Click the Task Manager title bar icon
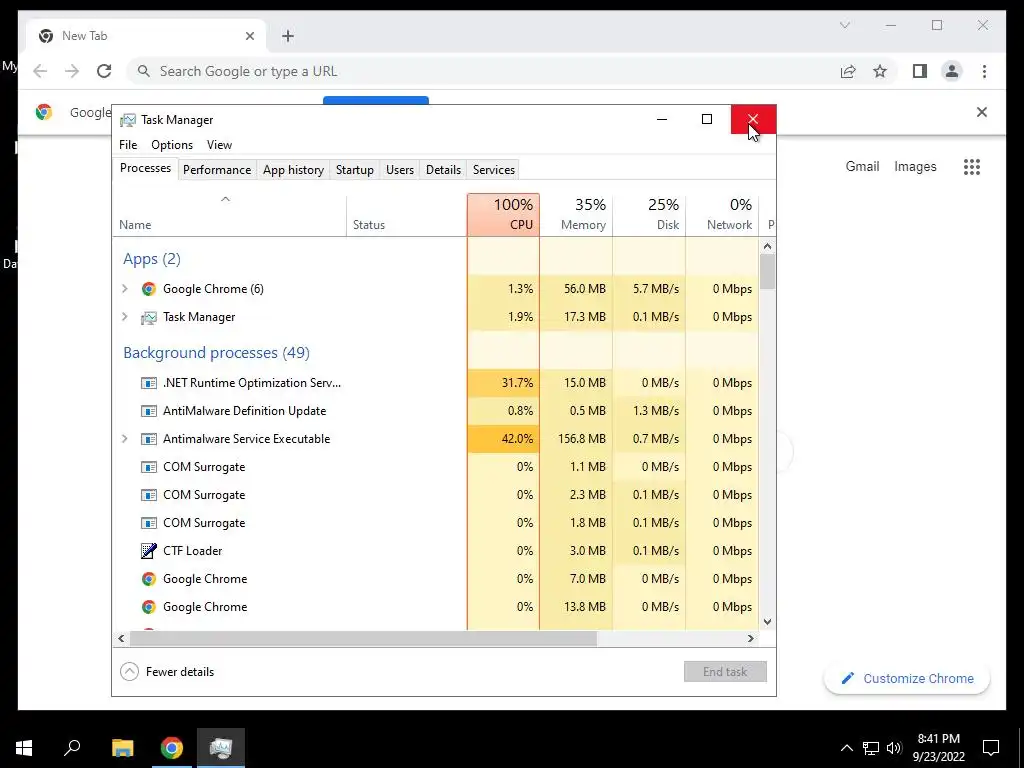This screenshot has height=768, width=1024. click(128, 120)
